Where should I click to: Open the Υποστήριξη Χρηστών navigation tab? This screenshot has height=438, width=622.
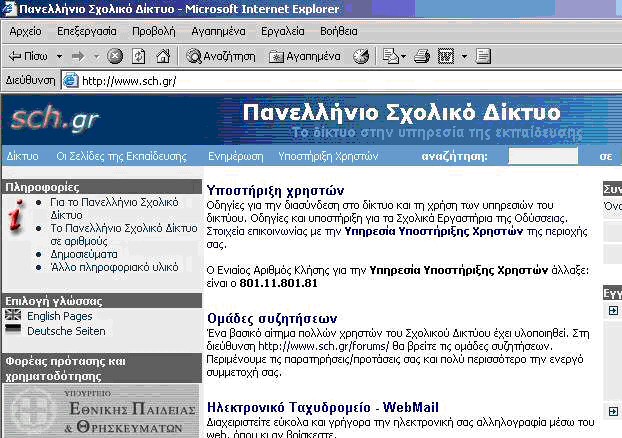(x=328, y=156)
